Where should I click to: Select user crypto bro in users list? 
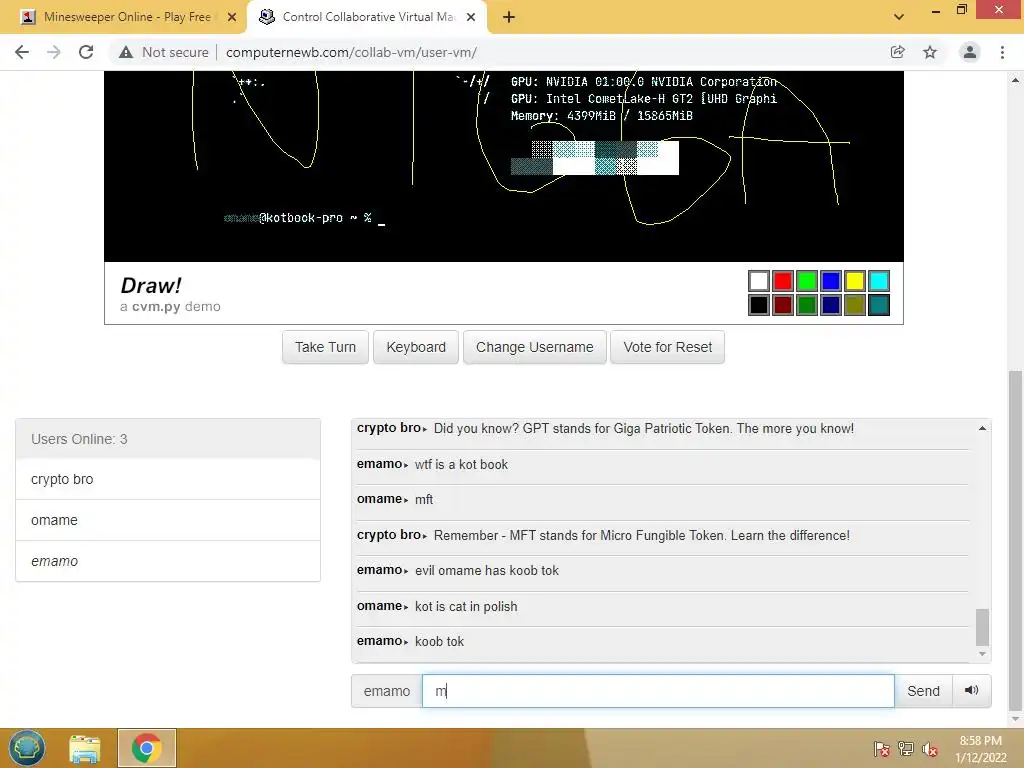[168, 479]
